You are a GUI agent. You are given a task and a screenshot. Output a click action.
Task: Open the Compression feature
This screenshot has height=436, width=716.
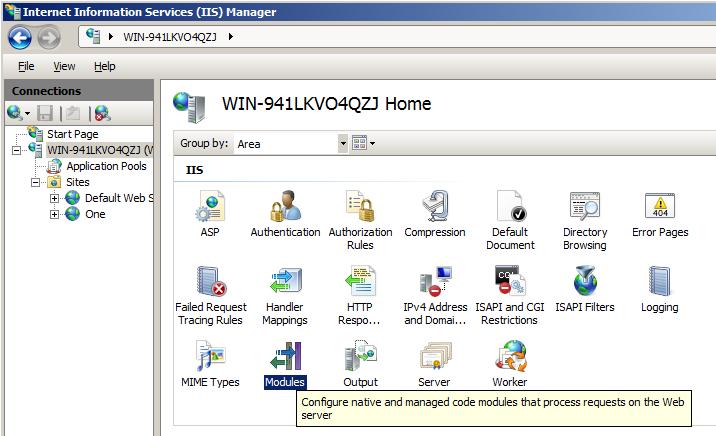click(x=435, y=214)
